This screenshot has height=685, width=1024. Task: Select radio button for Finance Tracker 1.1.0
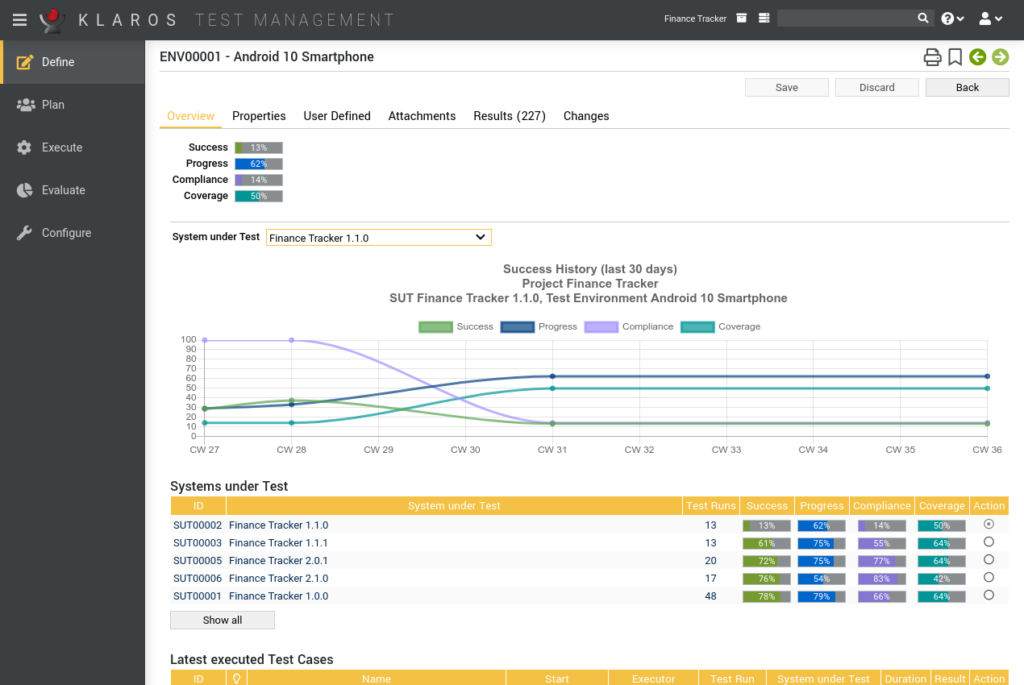click(989, 524)
